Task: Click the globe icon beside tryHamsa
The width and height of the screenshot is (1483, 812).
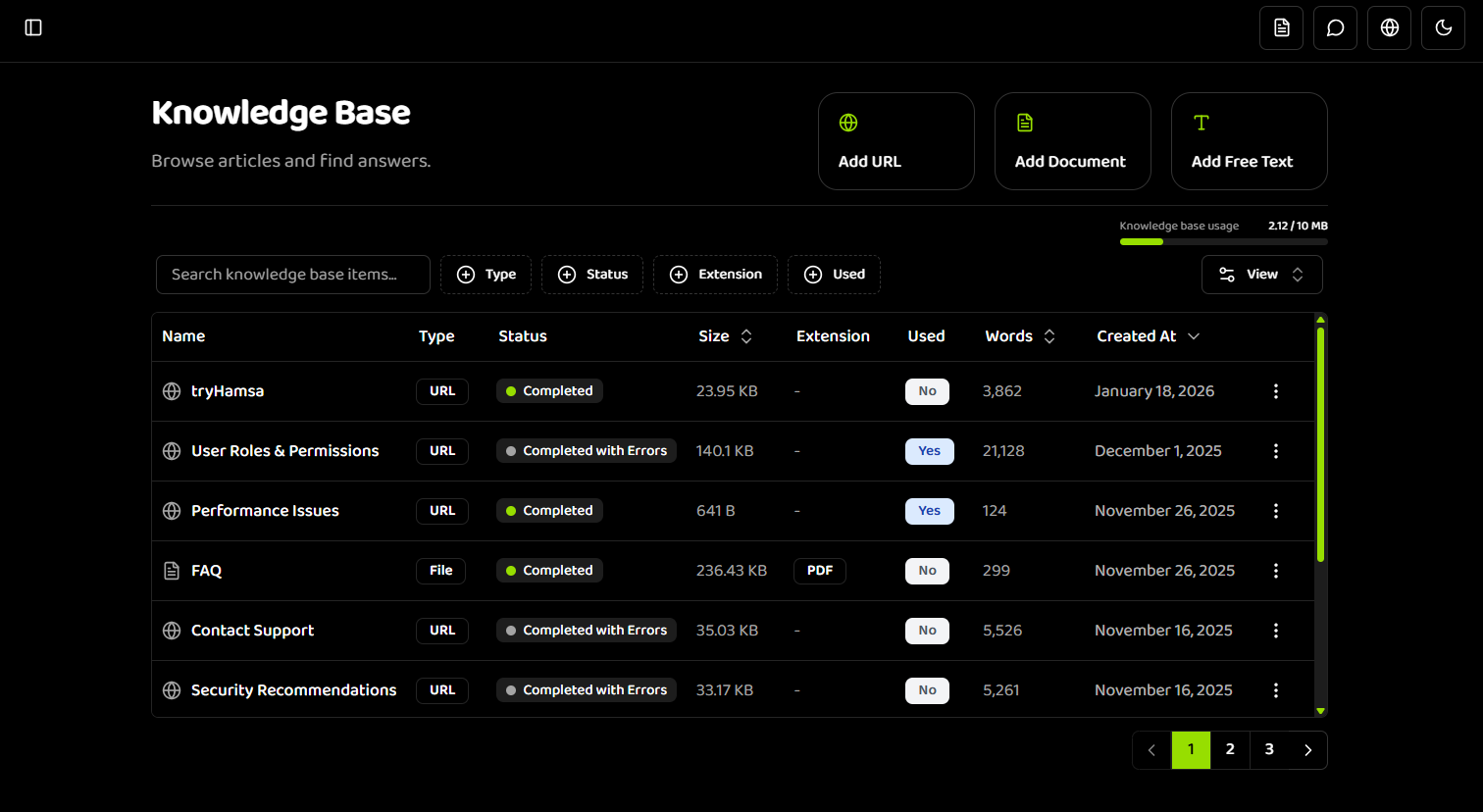Action: pos(170,390)
